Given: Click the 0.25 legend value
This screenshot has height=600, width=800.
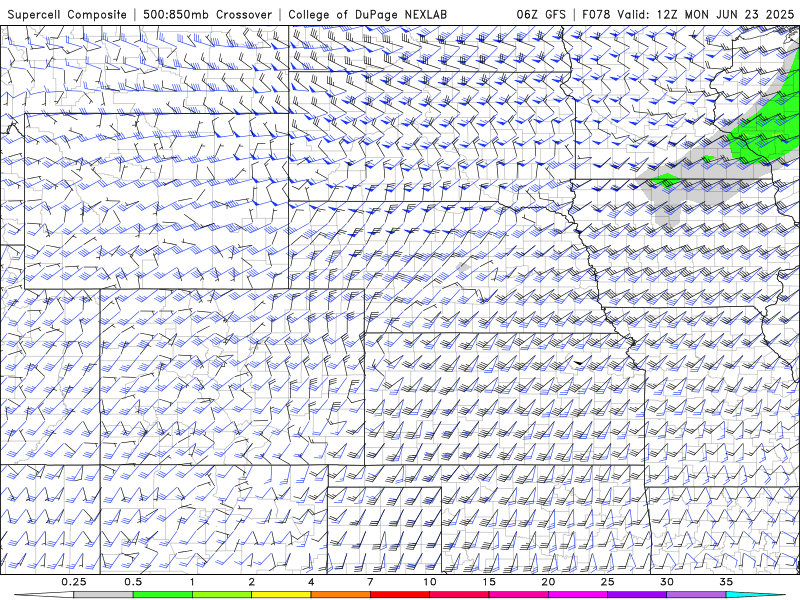Looking at the screenshot, I should point(74,582).
